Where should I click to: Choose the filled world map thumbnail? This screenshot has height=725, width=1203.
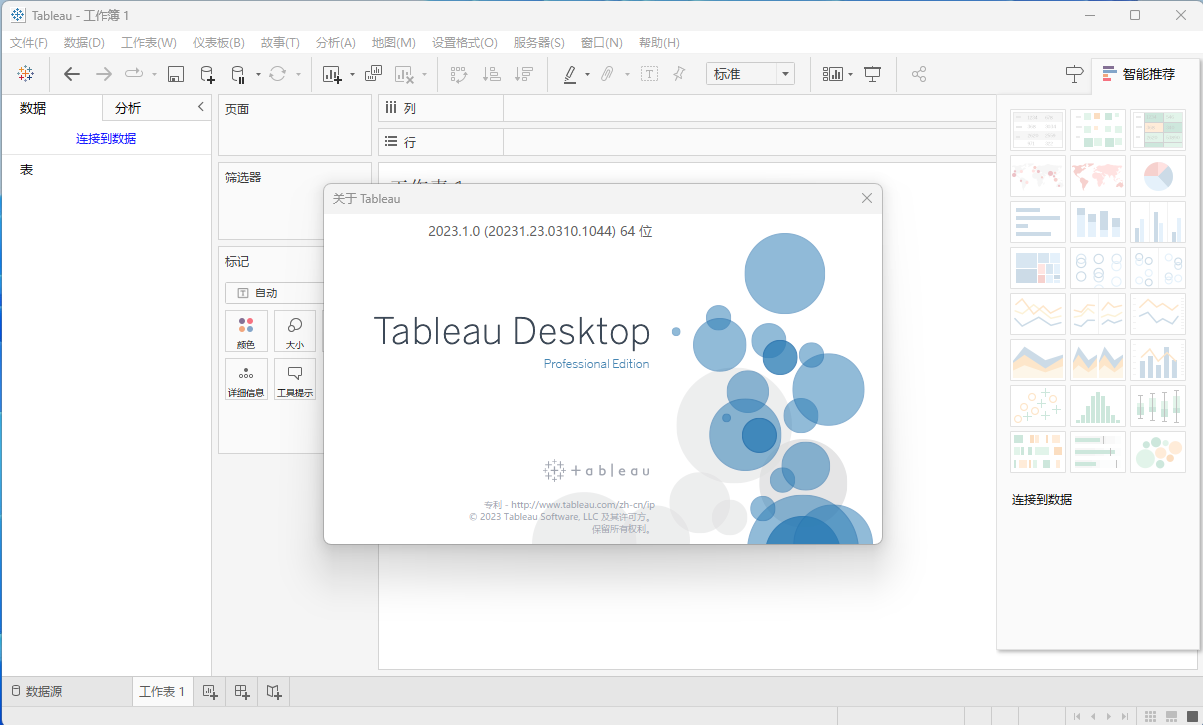tap(1098, 176)
